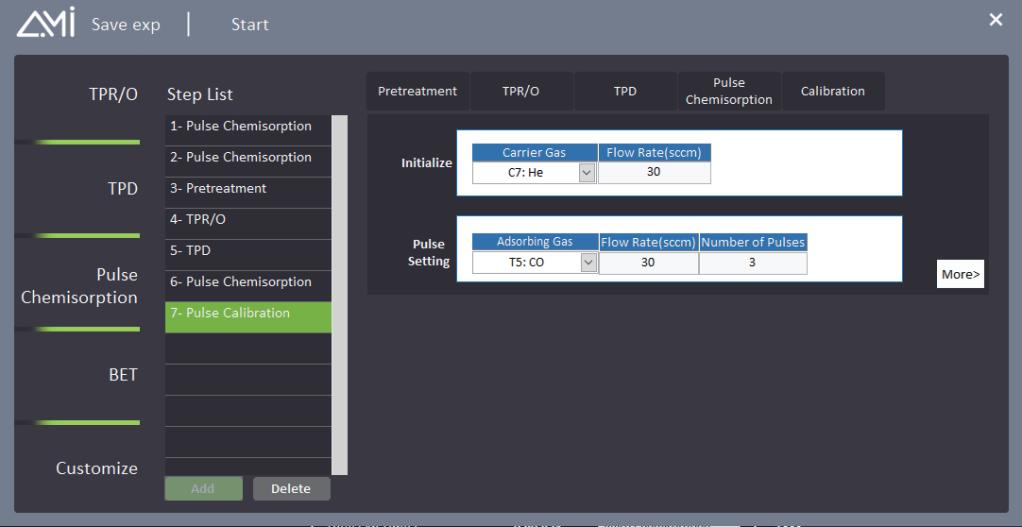Viewport: 1022px width, 527px height.
Task: Open Customize in left sidebar
Action: click(x=97, y=468)
